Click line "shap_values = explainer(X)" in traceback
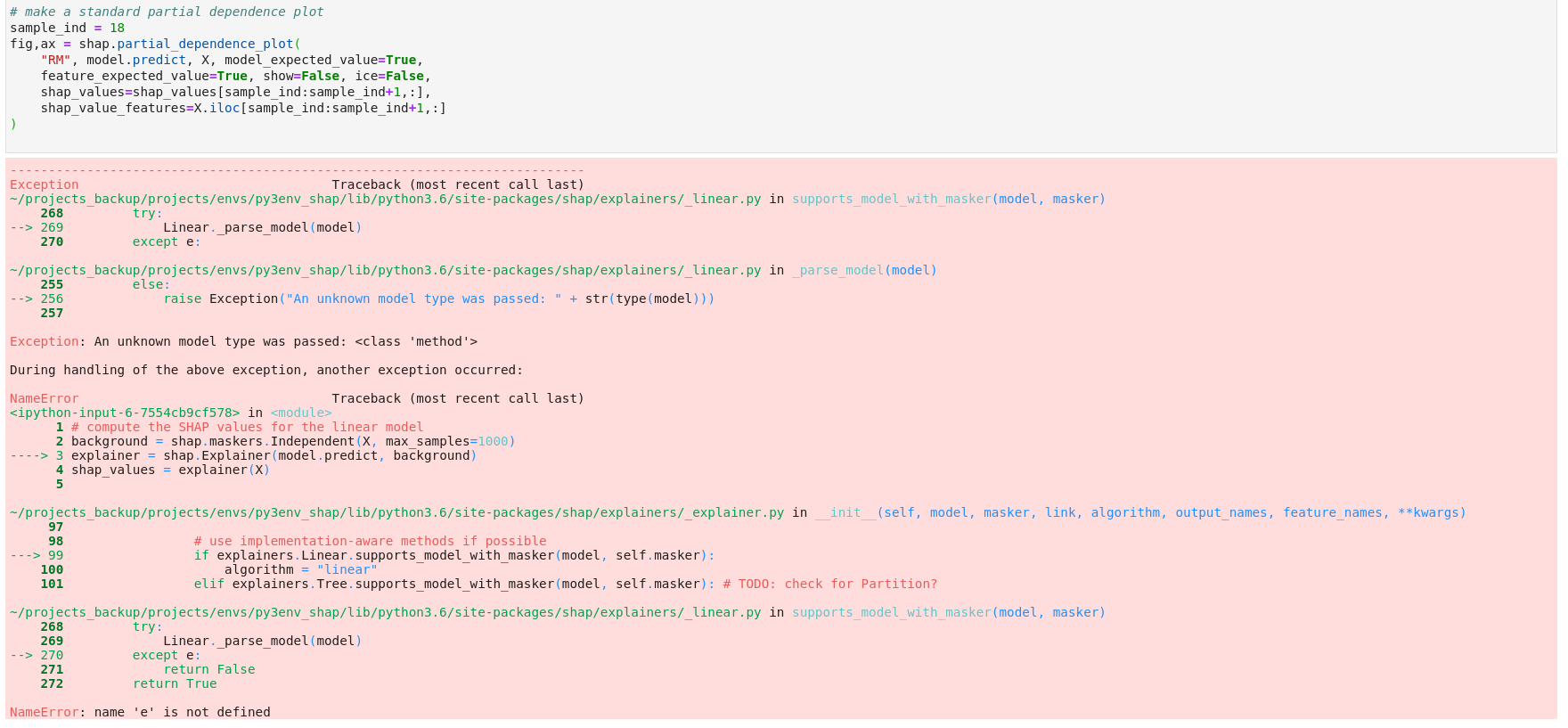The image size is (1568, 728). pos(170,470)
